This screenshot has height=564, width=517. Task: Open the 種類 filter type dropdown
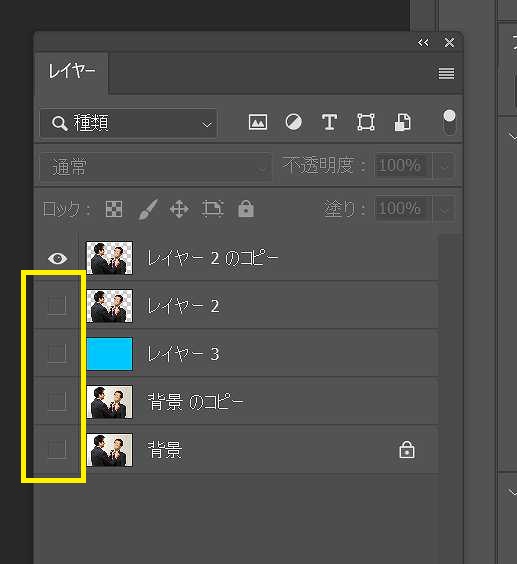click(x=128, y=123)
